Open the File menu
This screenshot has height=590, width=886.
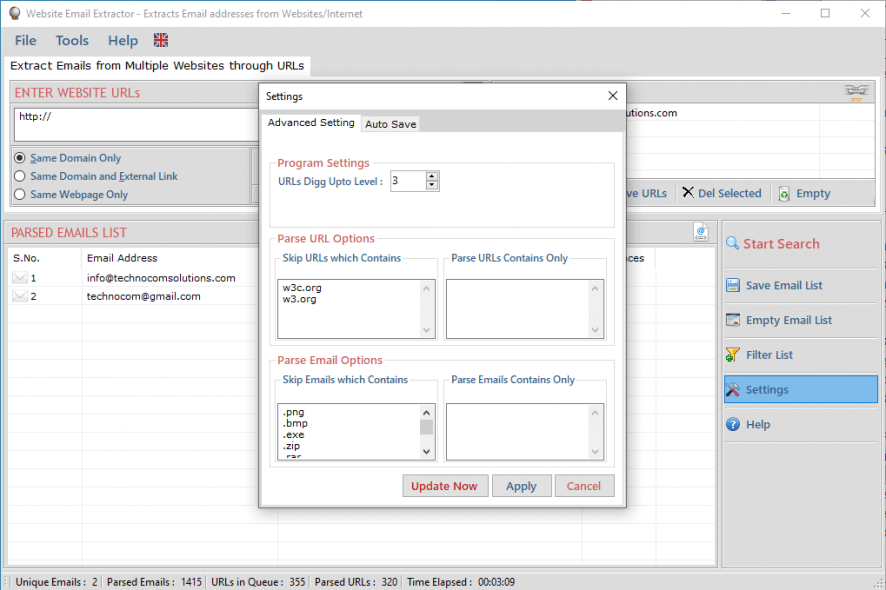(x=25, y=40)
